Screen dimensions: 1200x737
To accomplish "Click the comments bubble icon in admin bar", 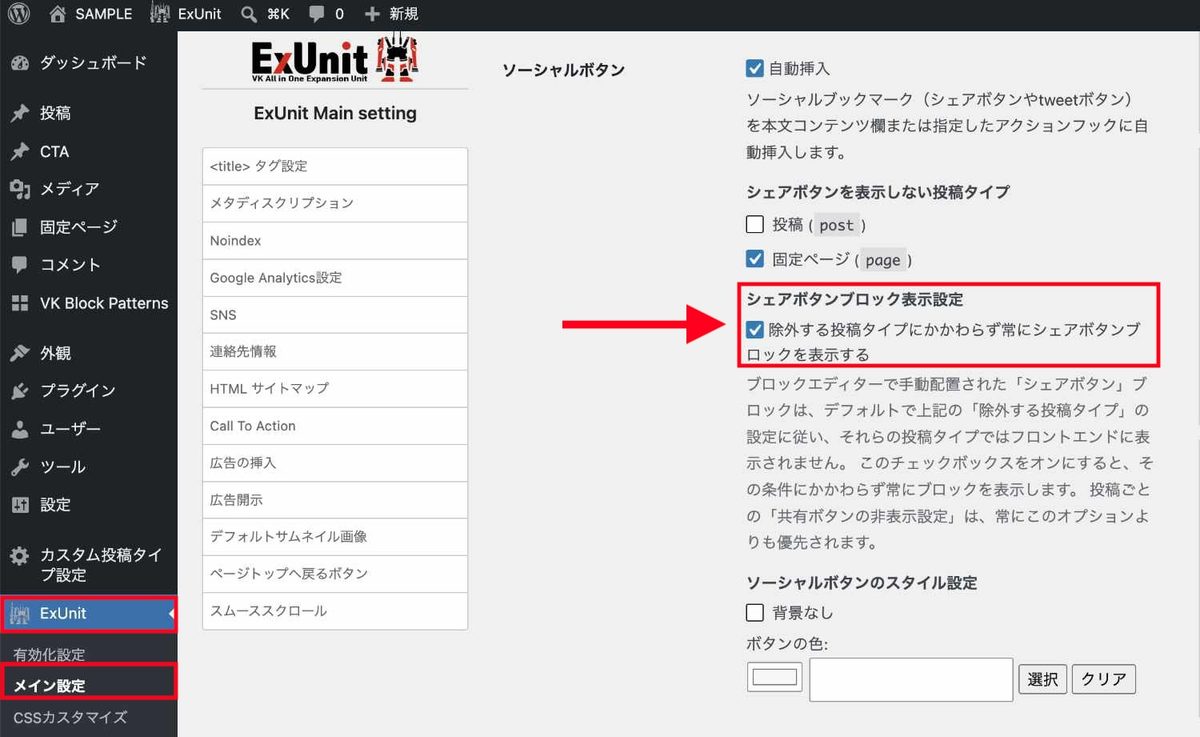I will tap(316, 14).
